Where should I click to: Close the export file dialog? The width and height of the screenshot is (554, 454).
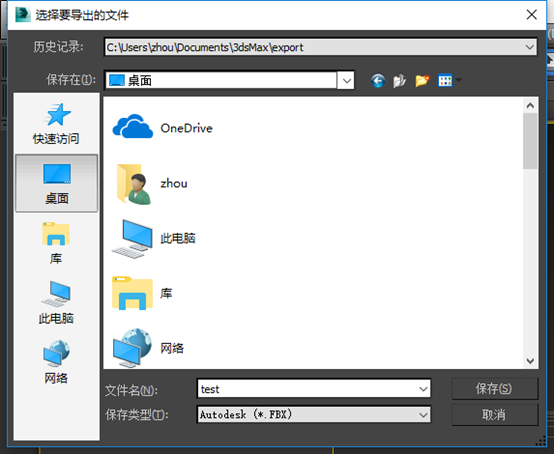531,15
